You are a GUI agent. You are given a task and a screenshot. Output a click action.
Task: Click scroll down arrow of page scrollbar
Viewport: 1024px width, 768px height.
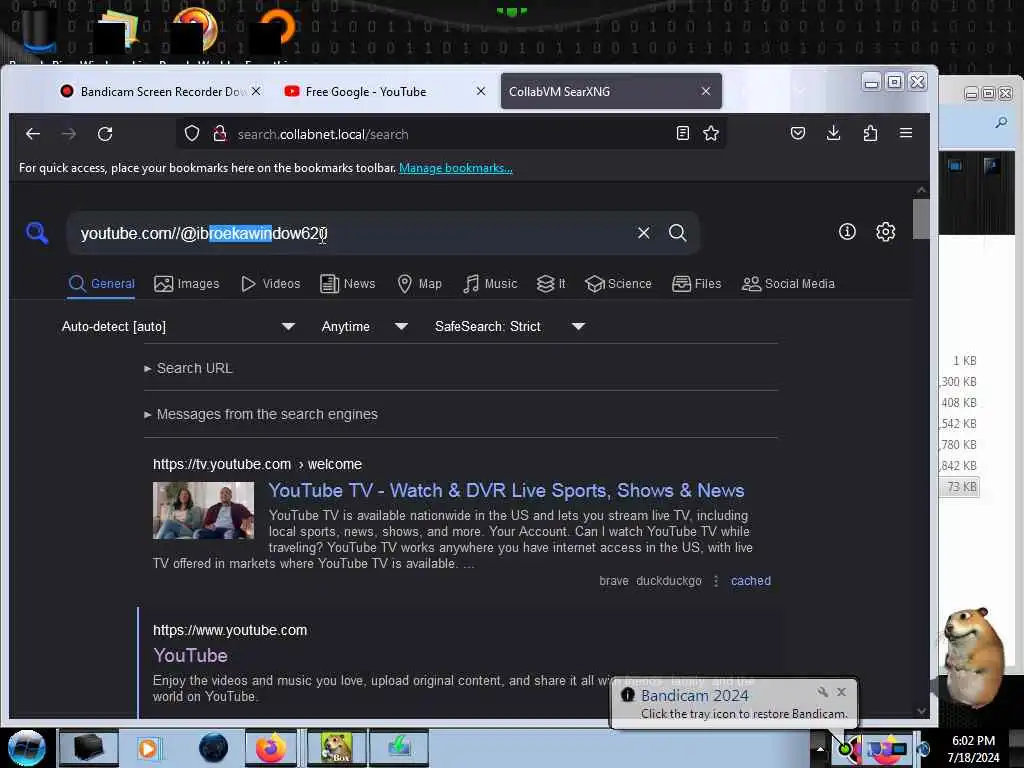[x=921, y=711]
